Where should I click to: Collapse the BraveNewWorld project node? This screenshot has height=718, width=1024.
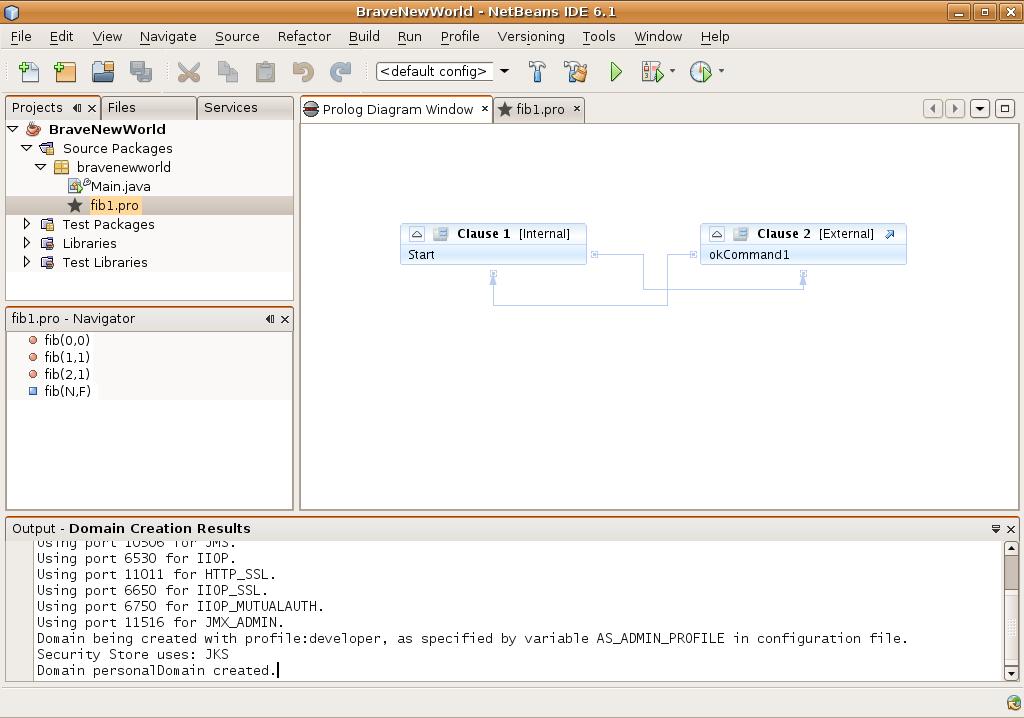[x=12, y=129]
